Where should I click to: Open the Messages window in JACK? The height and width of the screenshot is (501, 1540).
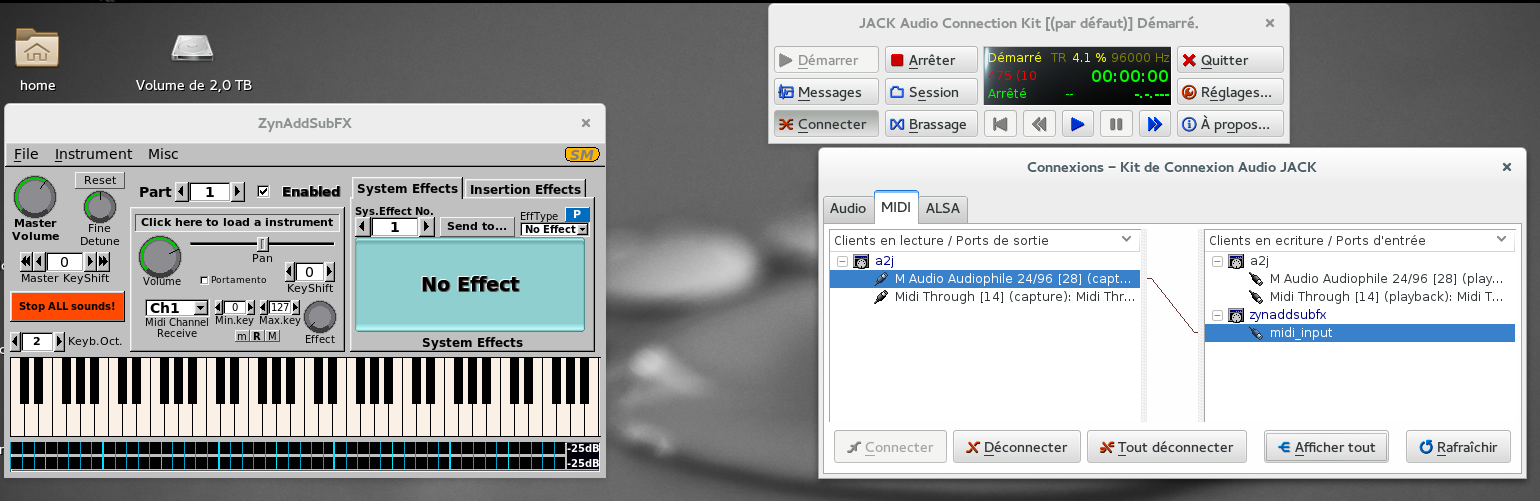point(825,92)
